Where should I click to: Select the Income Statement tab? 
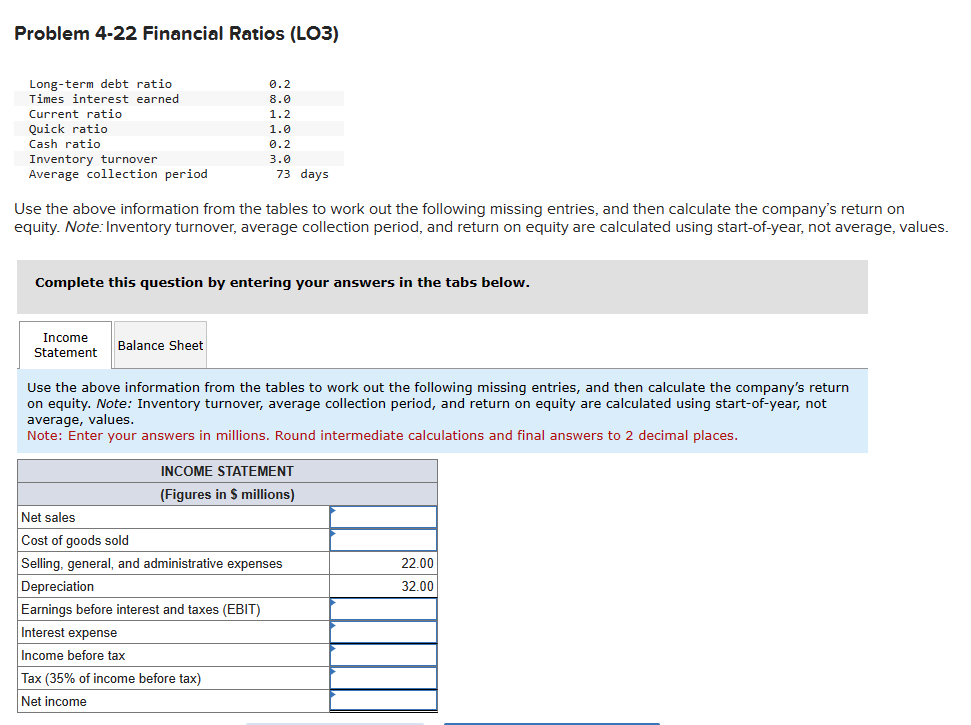64,344
